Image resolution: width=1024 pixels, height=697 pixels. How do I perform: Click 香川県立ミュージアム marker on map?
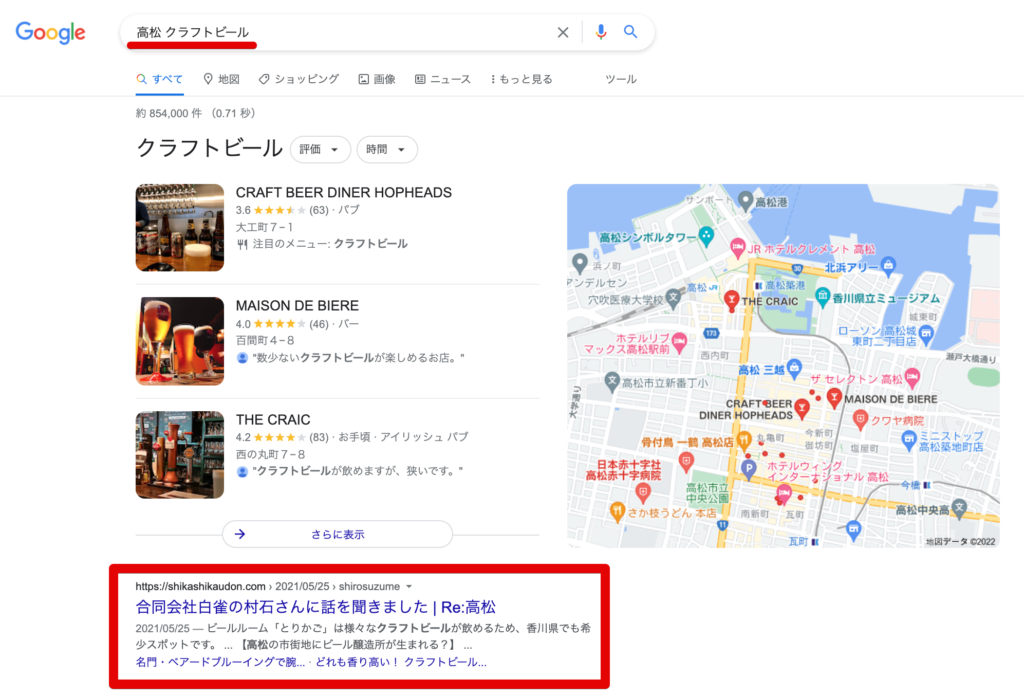pyautogui.click(x=823, y=297)
